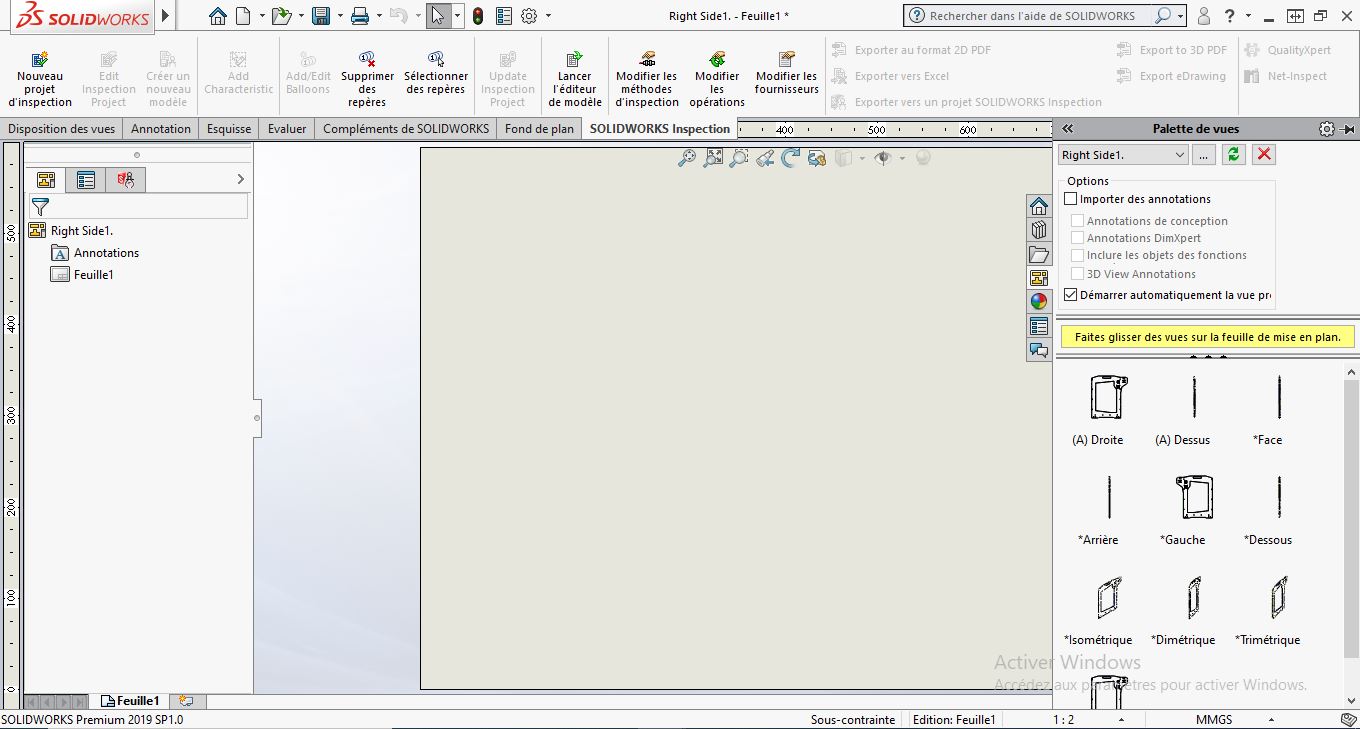
Task: Open the Right Side1. model dropdown in palette
Action: [x=1123, y=155]
